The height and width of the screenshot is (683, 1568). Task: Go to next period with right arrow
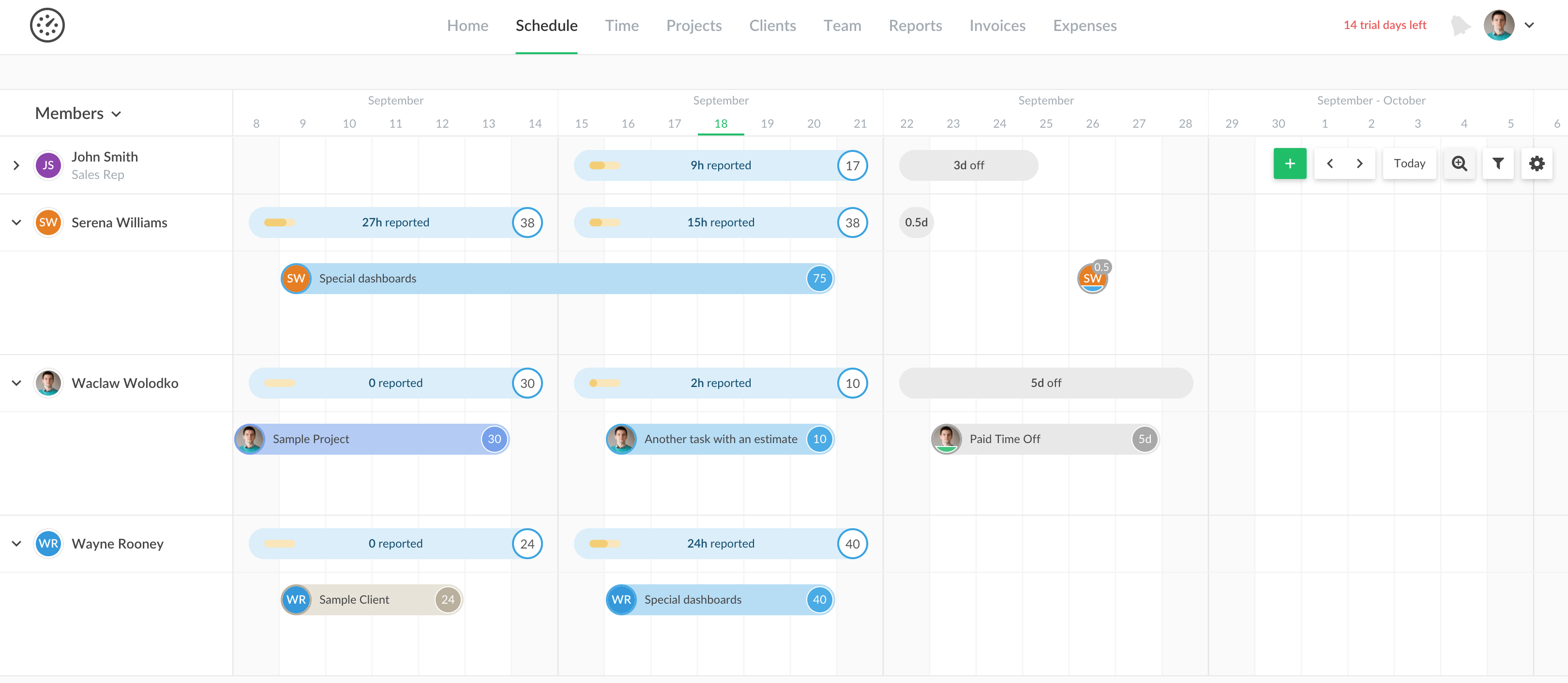(1359, 163)
